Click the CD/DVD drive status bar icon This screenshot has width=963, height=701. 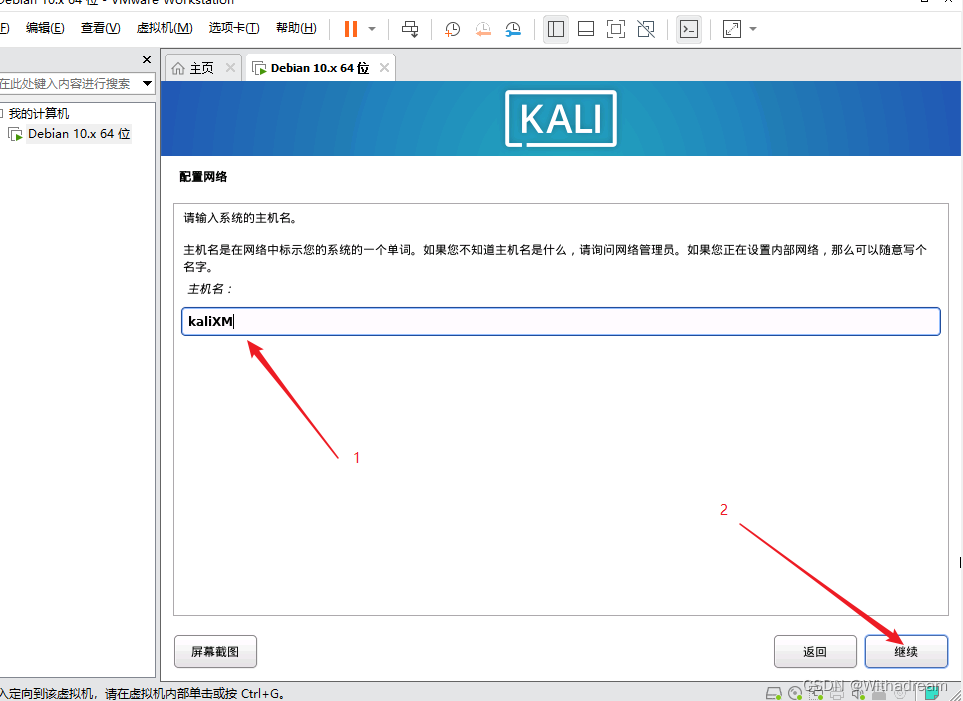click(795, 694)
